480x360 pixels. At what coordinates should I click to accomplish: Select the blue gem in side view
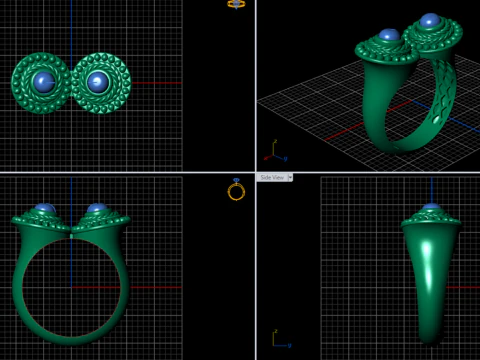pyautogui.click(x=432, y=207)
